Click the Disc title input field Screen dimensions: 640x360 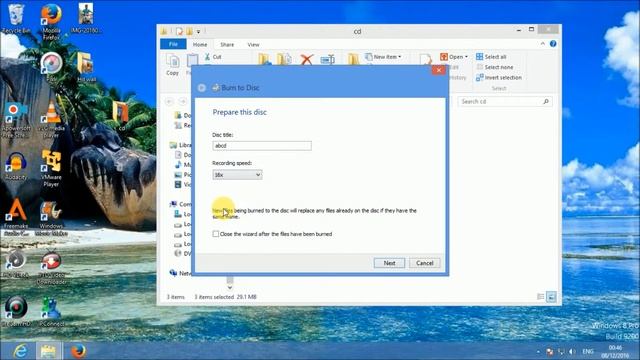click(262, 146)
